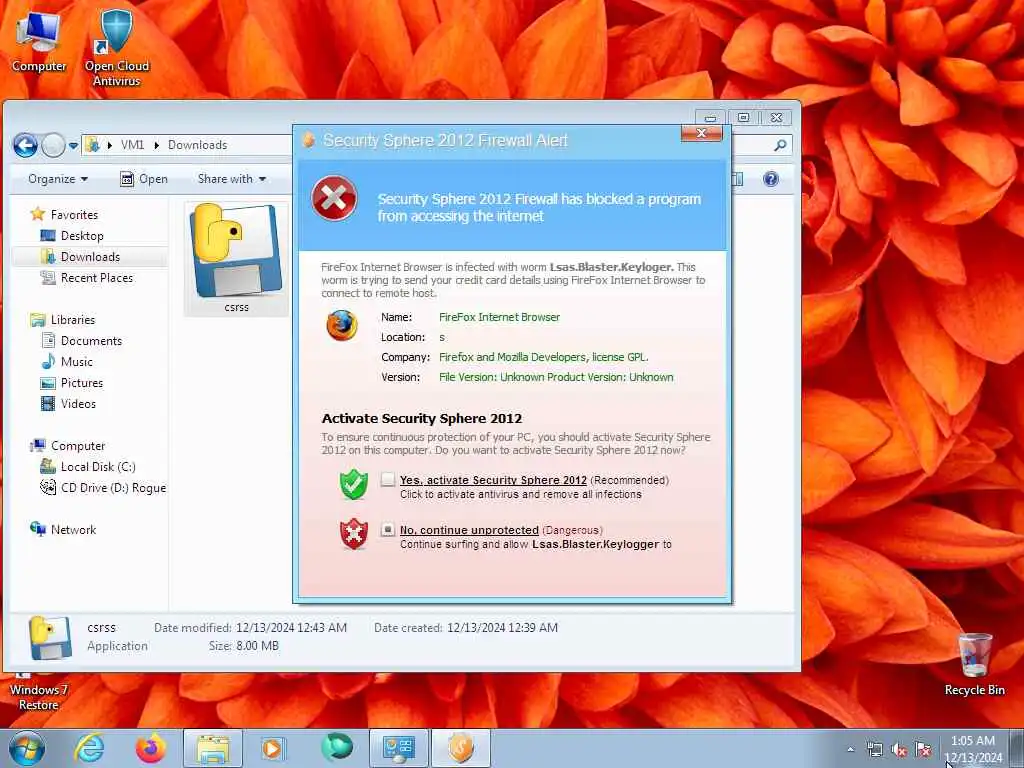The width and height of the screenshot is (1024, 768).
Task: Open the Organize menu
Action: point(57,179)
